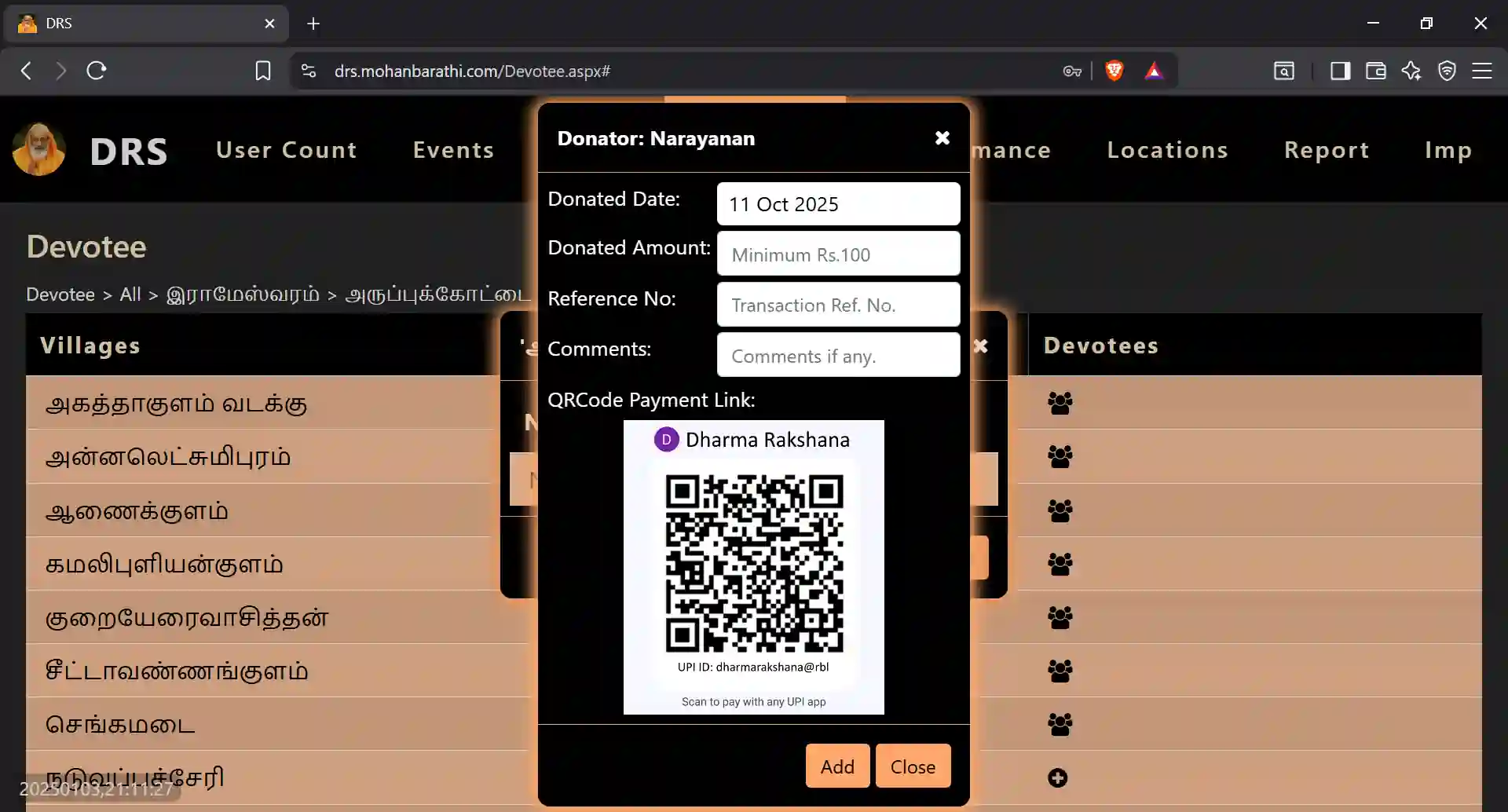The image size is (1508, 812).
Task: Switch to the DRS tab
Action: pyautogui.click(x=146, y=24)
